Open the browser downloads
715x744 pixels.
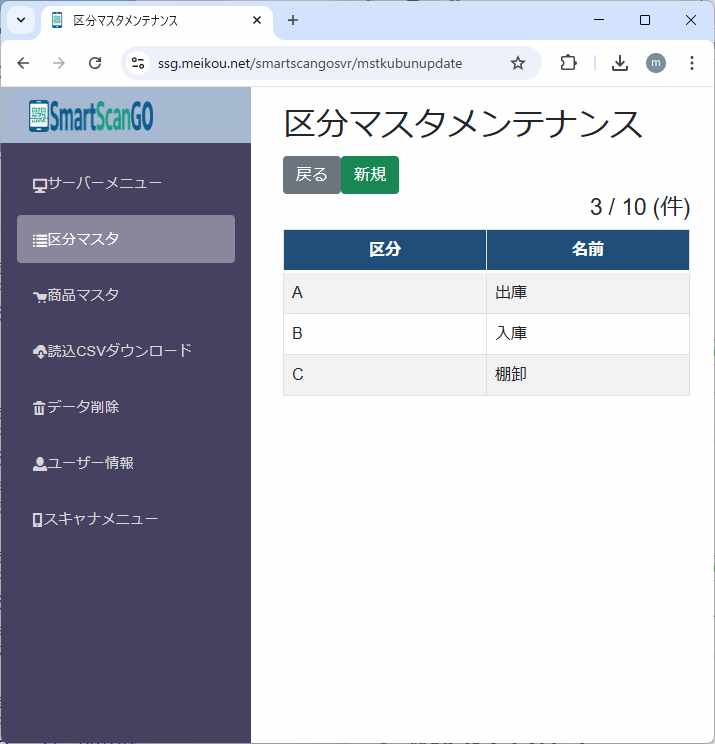coord(620,63)
